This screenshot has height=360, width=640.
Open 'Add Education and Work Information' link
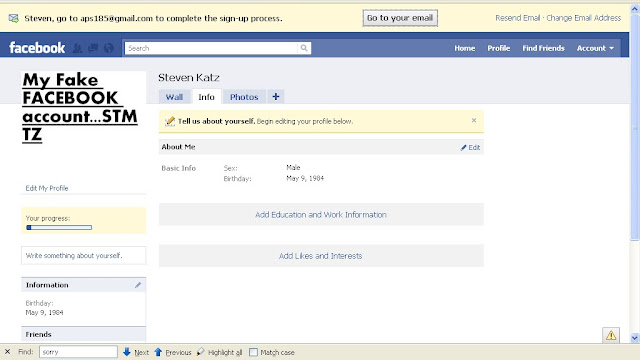point(321,215)
